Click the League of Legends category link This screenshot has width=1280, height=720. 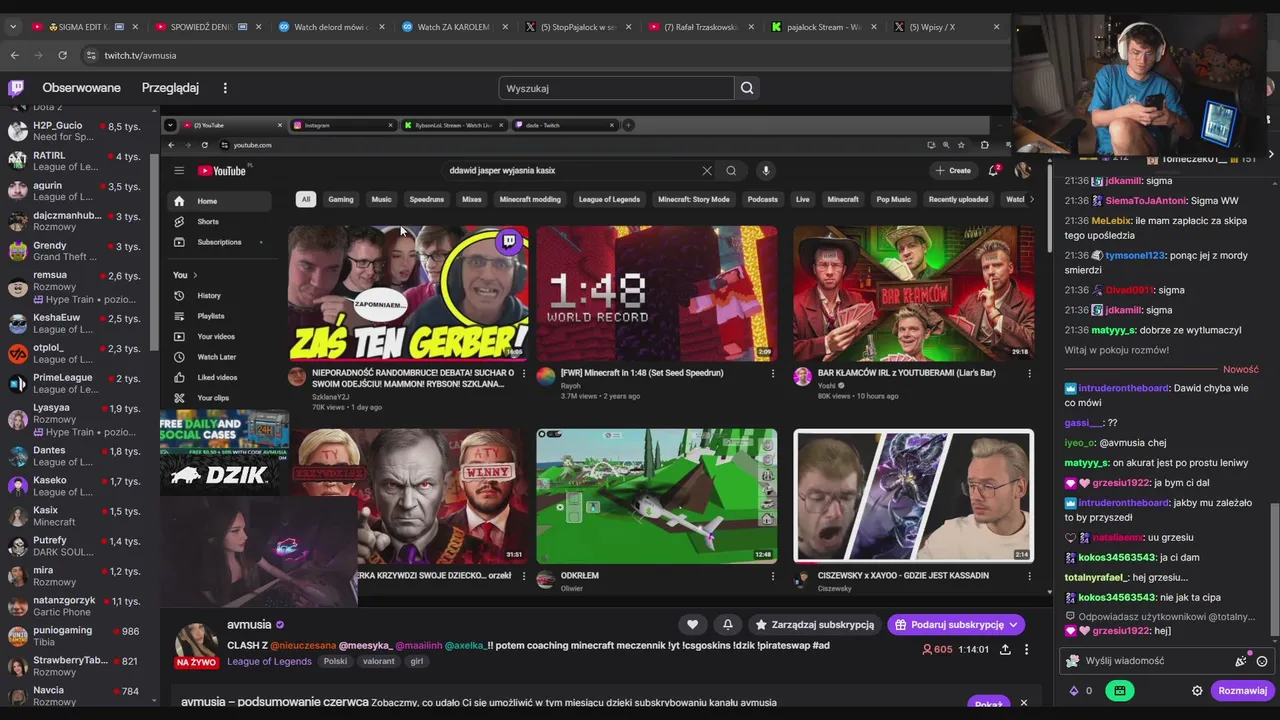[x=269, y=661]
